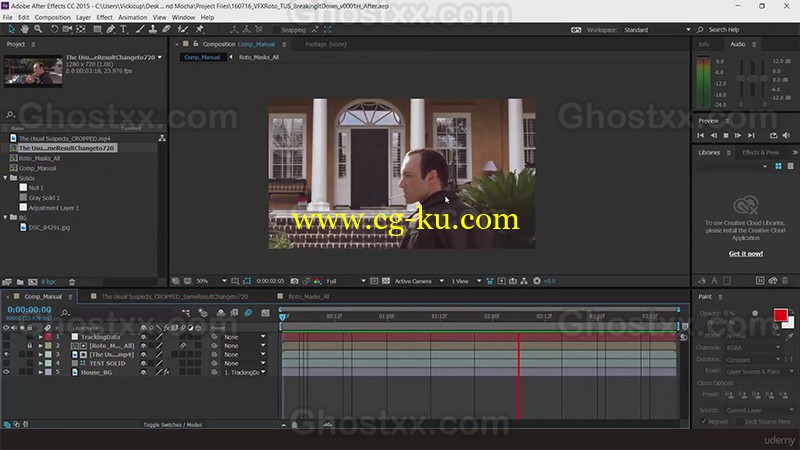Jump to first frame in Preview panel

[701, 135]
